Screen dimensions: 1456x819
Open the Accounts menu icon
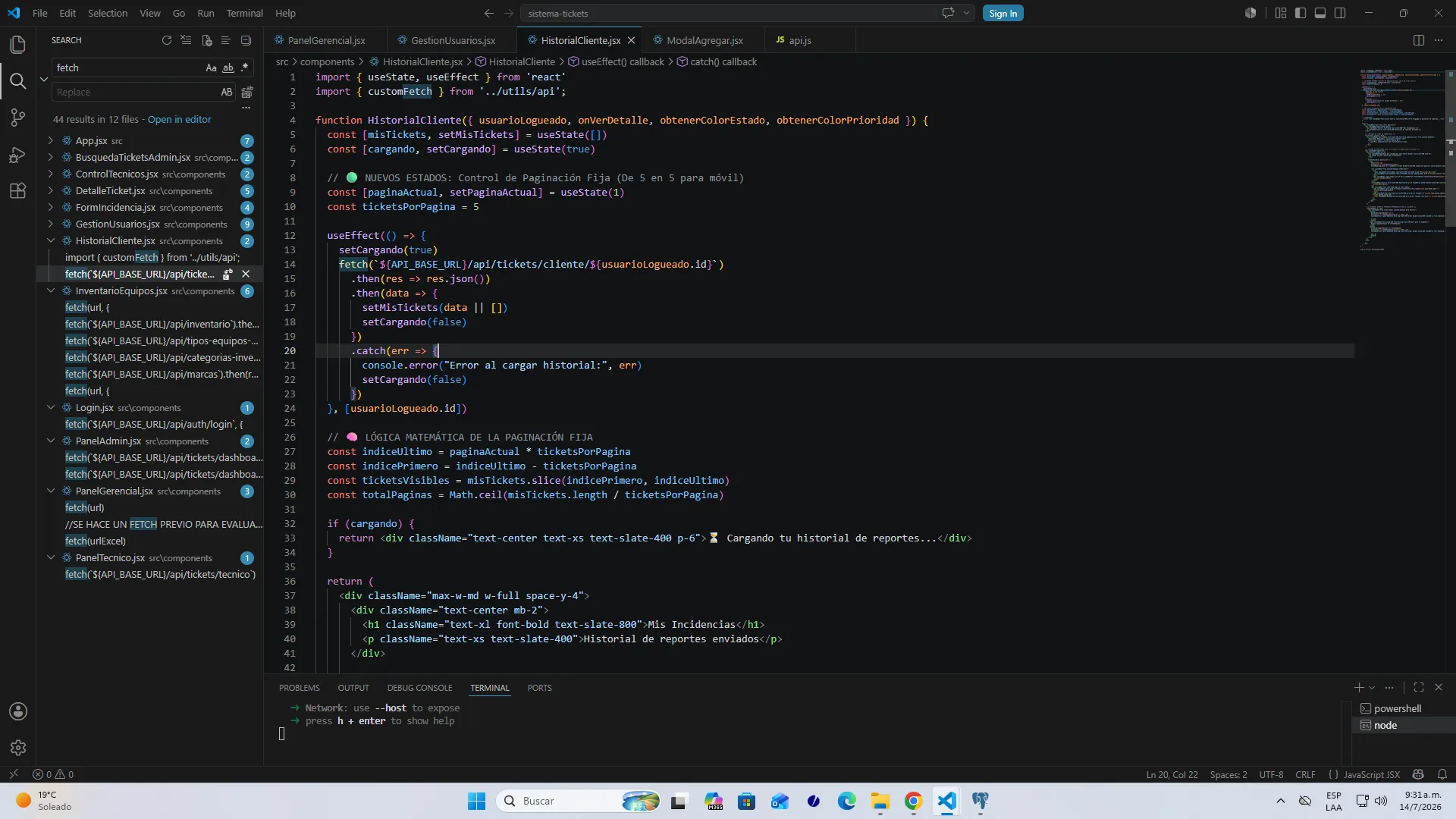(18, 711)
